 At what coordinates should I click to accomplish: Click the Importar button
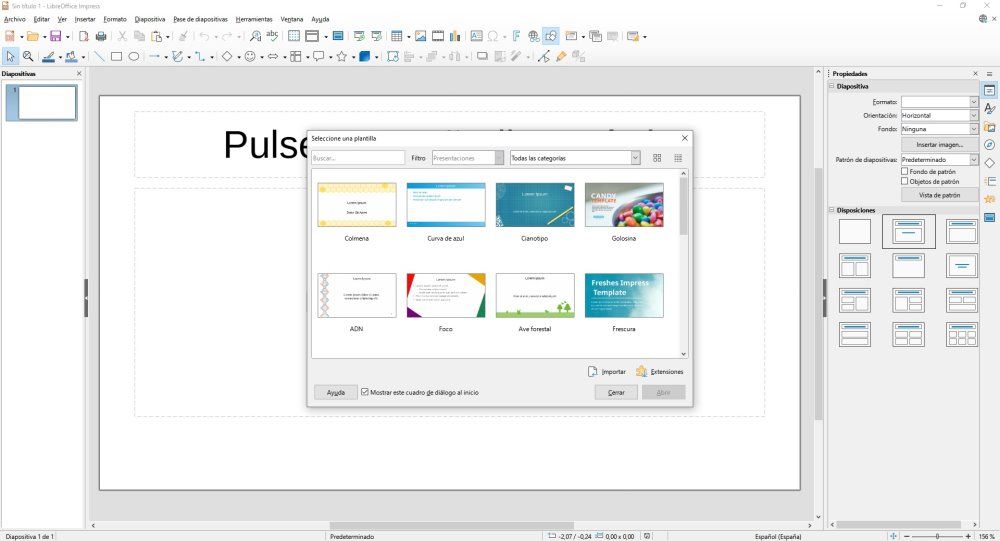click(607, 371)
